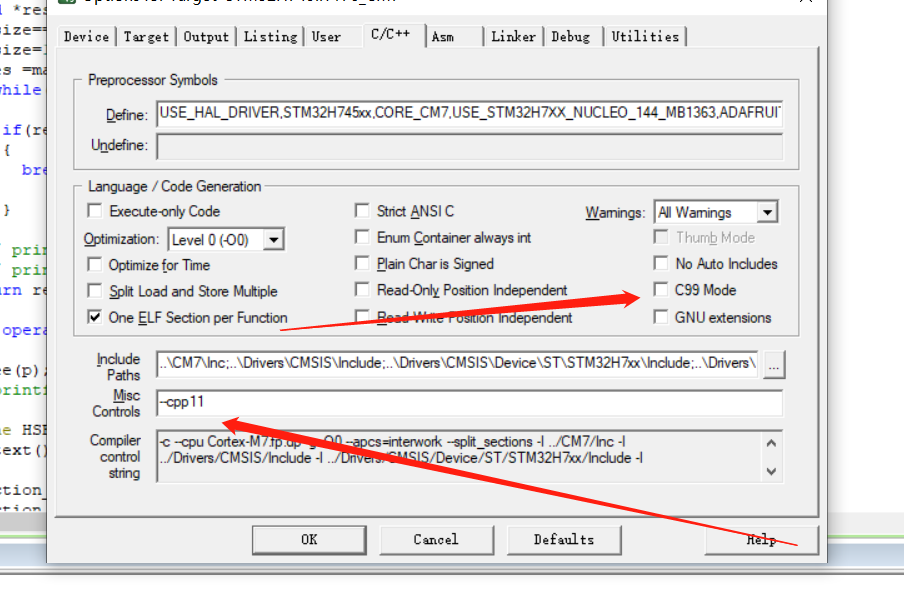Confirm settings with the OK button
Viewport: 904px width, 603px height.
(309, 539)
